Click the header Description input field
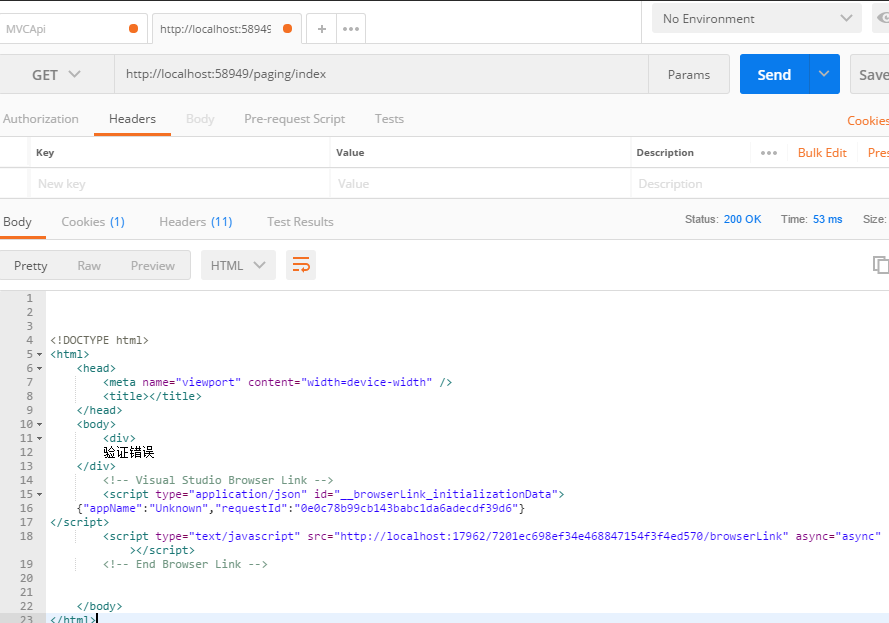Image resolution: width=889 pixels, height=623 pixels. point(760,184)
